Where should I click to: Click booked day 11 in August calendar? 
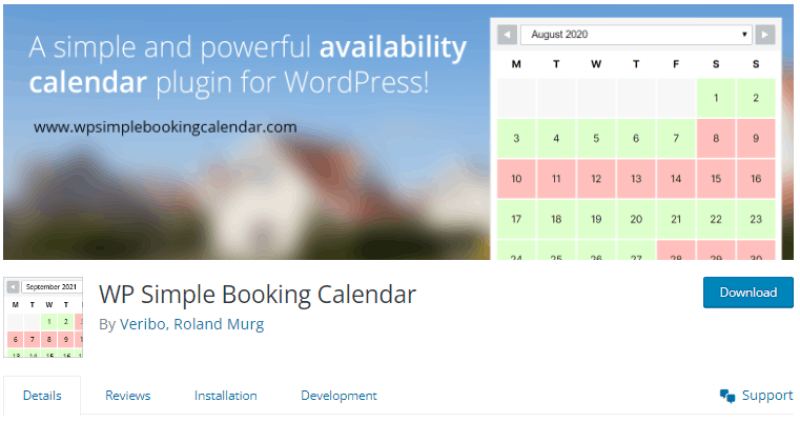[556, 179]
